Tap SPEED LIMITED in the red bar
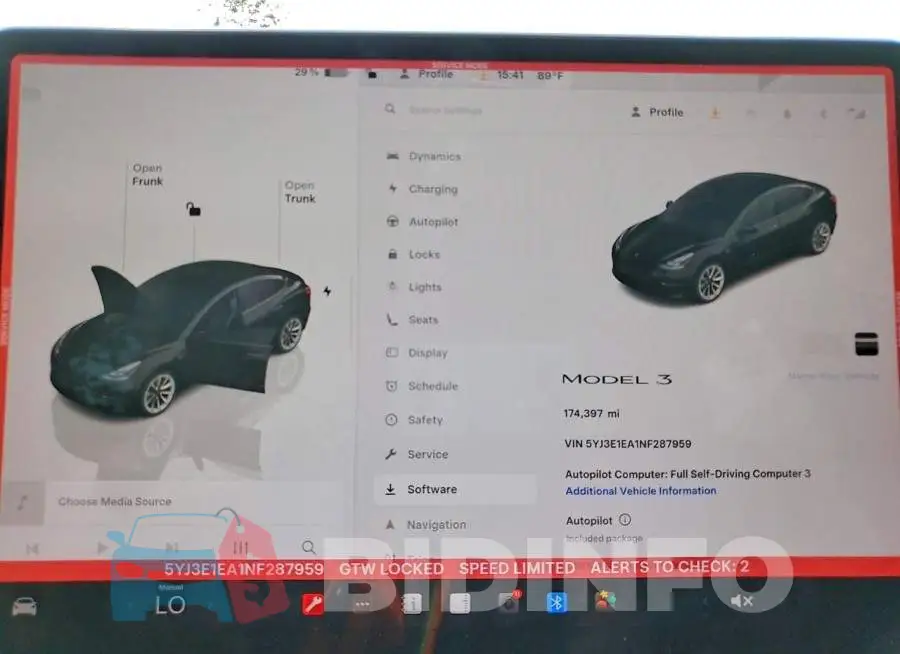The image size is (900, 654). 517,568
